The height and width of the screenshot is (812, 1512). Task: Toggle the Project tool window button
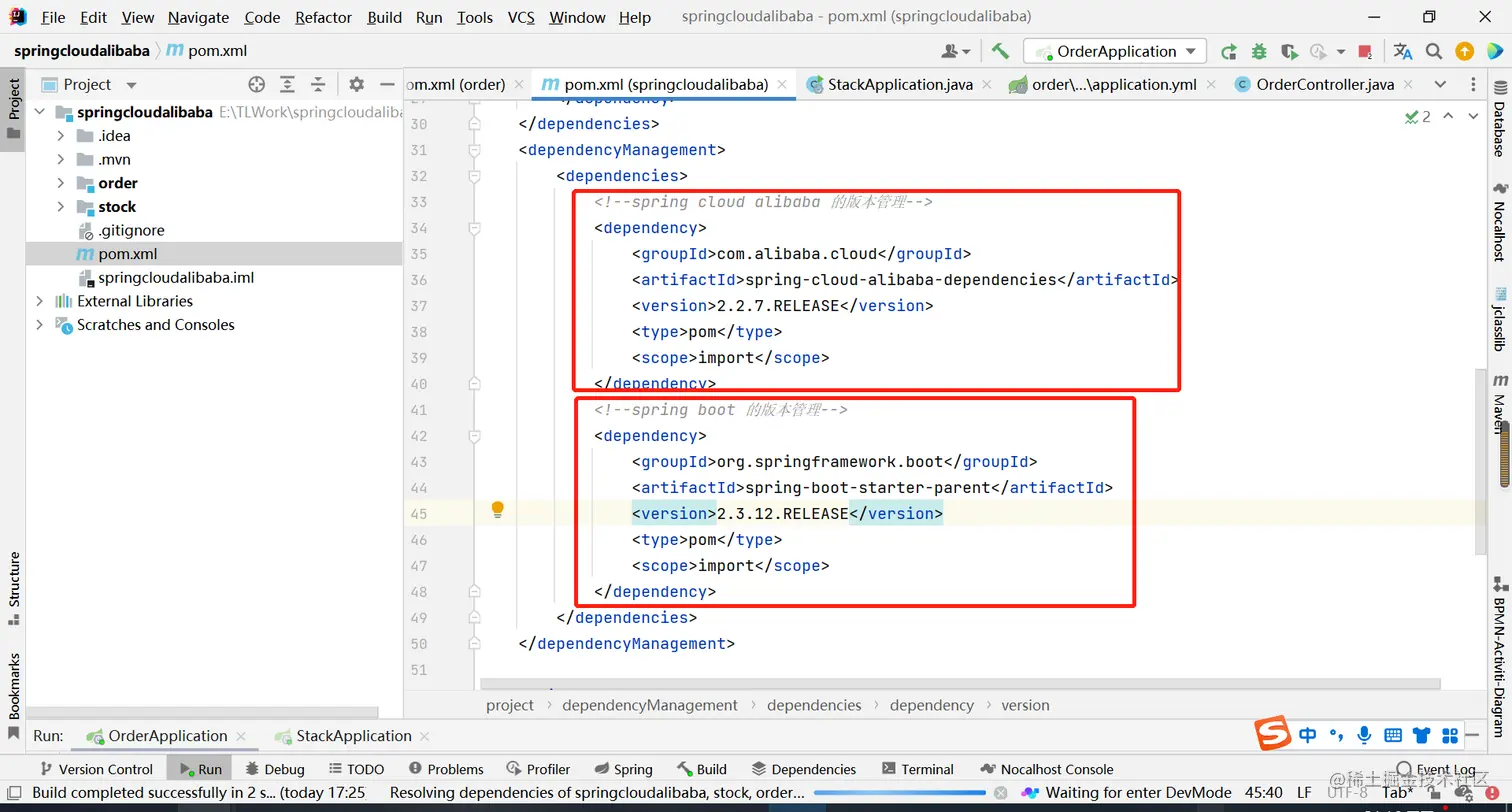click(x=14, y=110)
